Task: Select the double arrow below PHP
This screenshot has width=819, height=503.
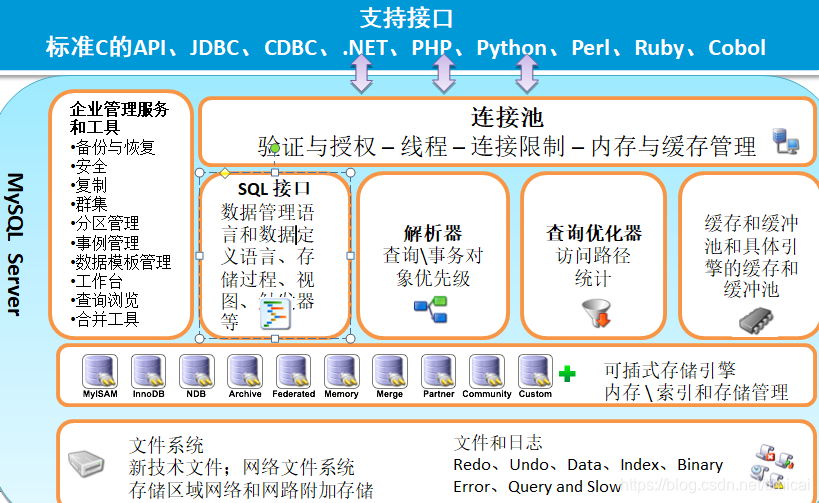Action: click(444, 74)
